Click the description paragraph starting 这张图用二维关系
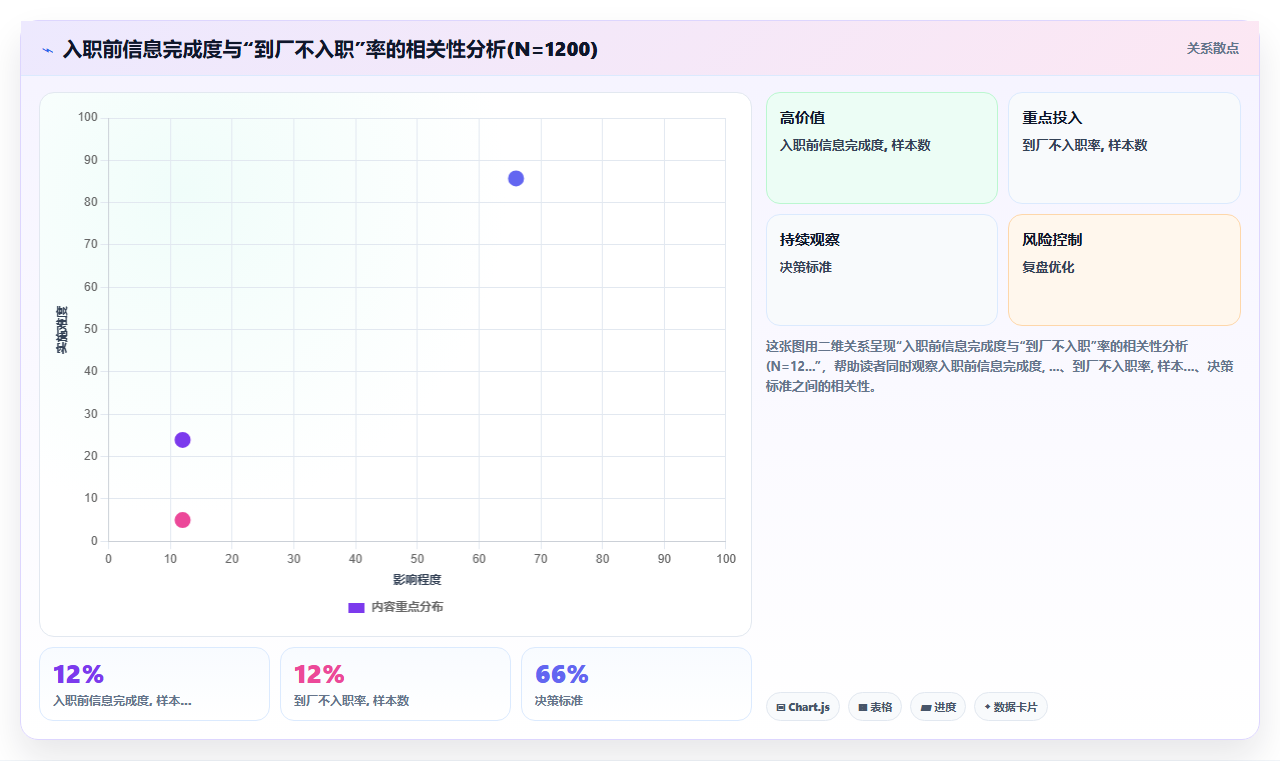Screen dimensions: 1280x761 tap(1000, 366)
